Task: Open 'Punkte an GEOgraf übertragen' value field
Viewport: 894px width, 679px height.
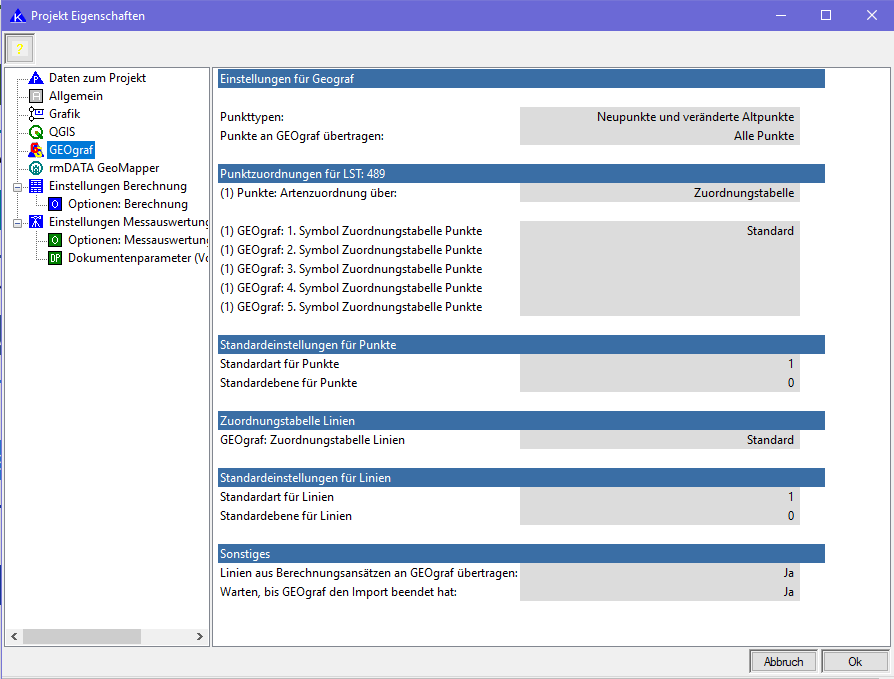Action: [x=659, y=136]
